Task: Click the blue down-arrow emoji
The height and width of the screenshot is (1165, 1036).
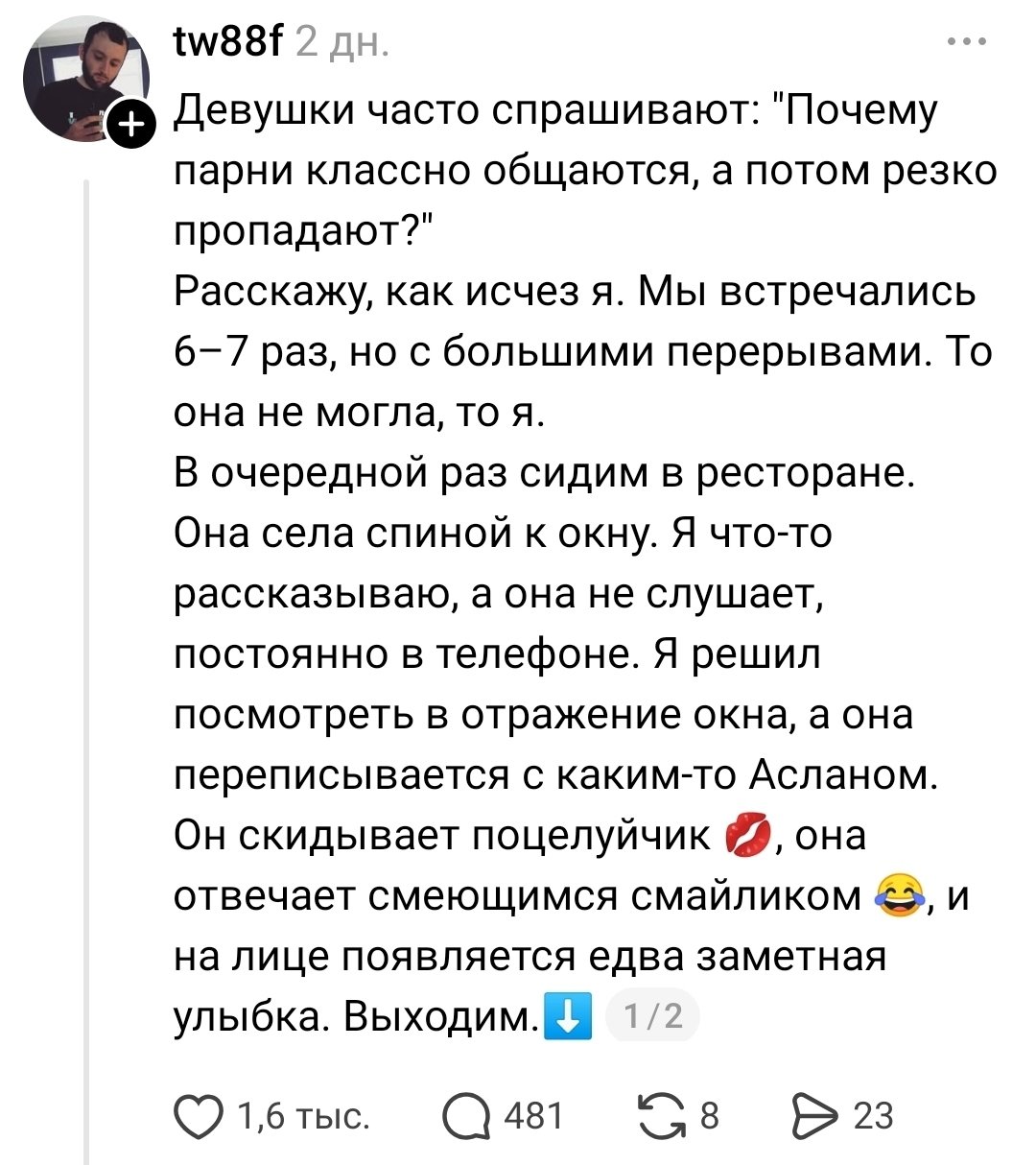Action: coord(567,1017)
